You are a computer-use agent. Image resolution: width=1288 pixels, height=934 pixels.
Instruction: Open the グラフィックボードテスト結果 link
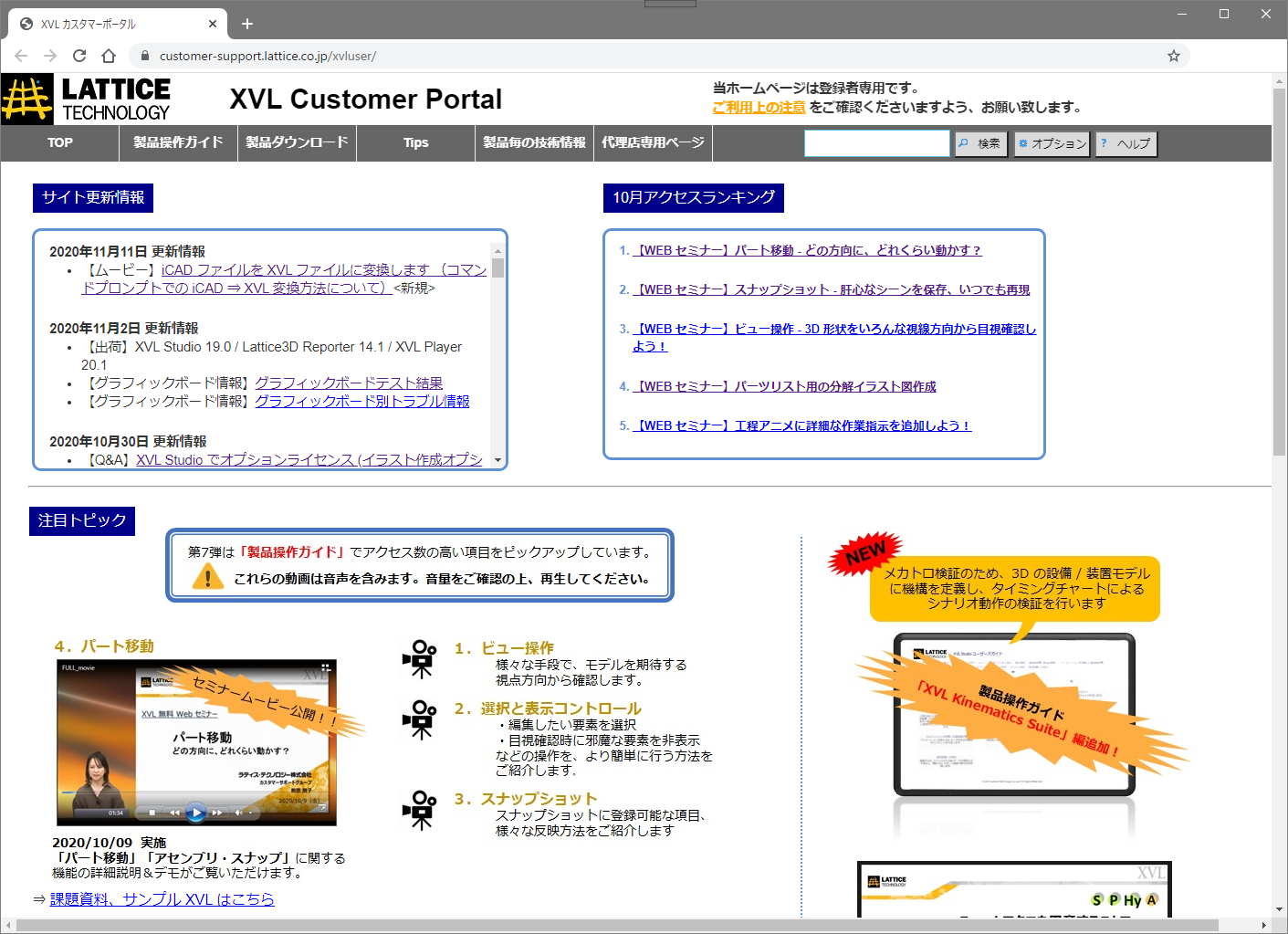point(349,383)
